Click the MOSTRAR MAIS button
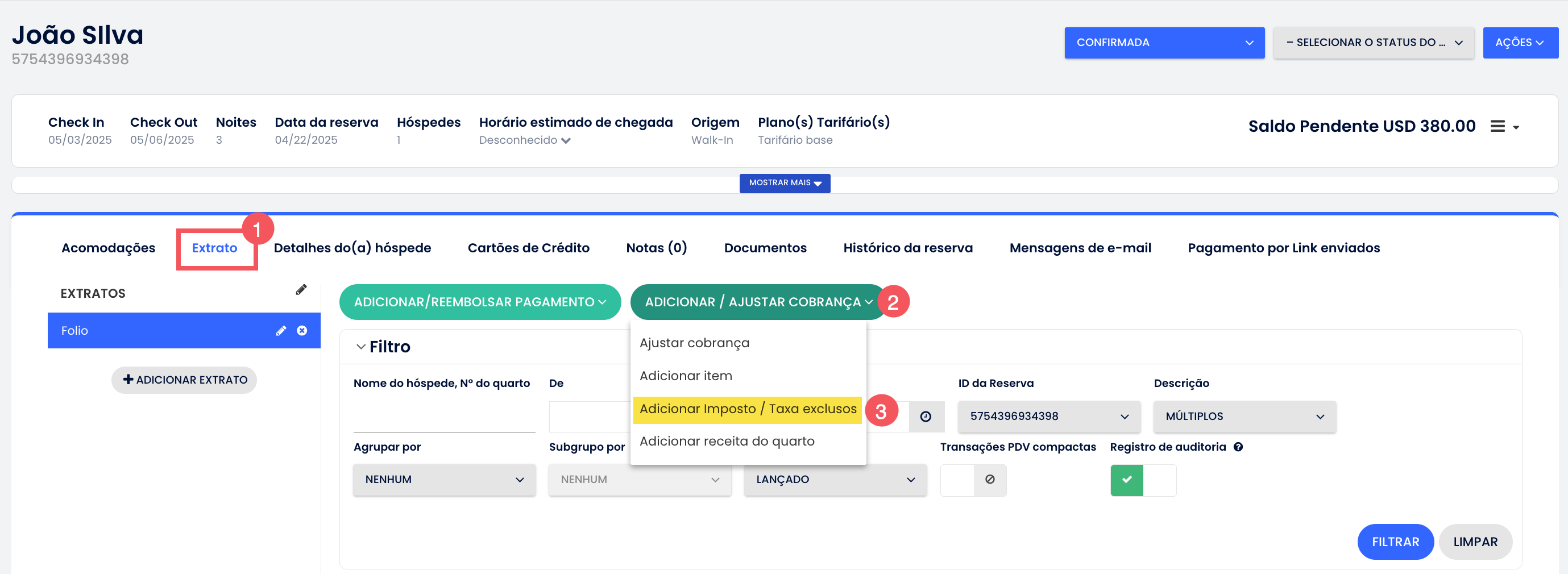This screenshot has width=1568, height=574. coord(784,182)
